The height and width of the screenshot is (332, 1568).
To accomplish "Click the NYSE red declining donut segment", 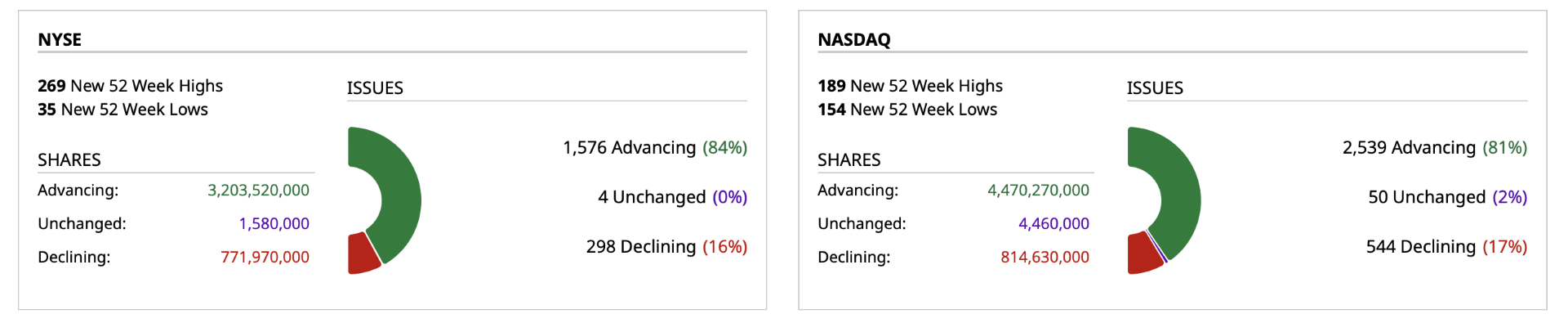I will (x=361, y=254).
